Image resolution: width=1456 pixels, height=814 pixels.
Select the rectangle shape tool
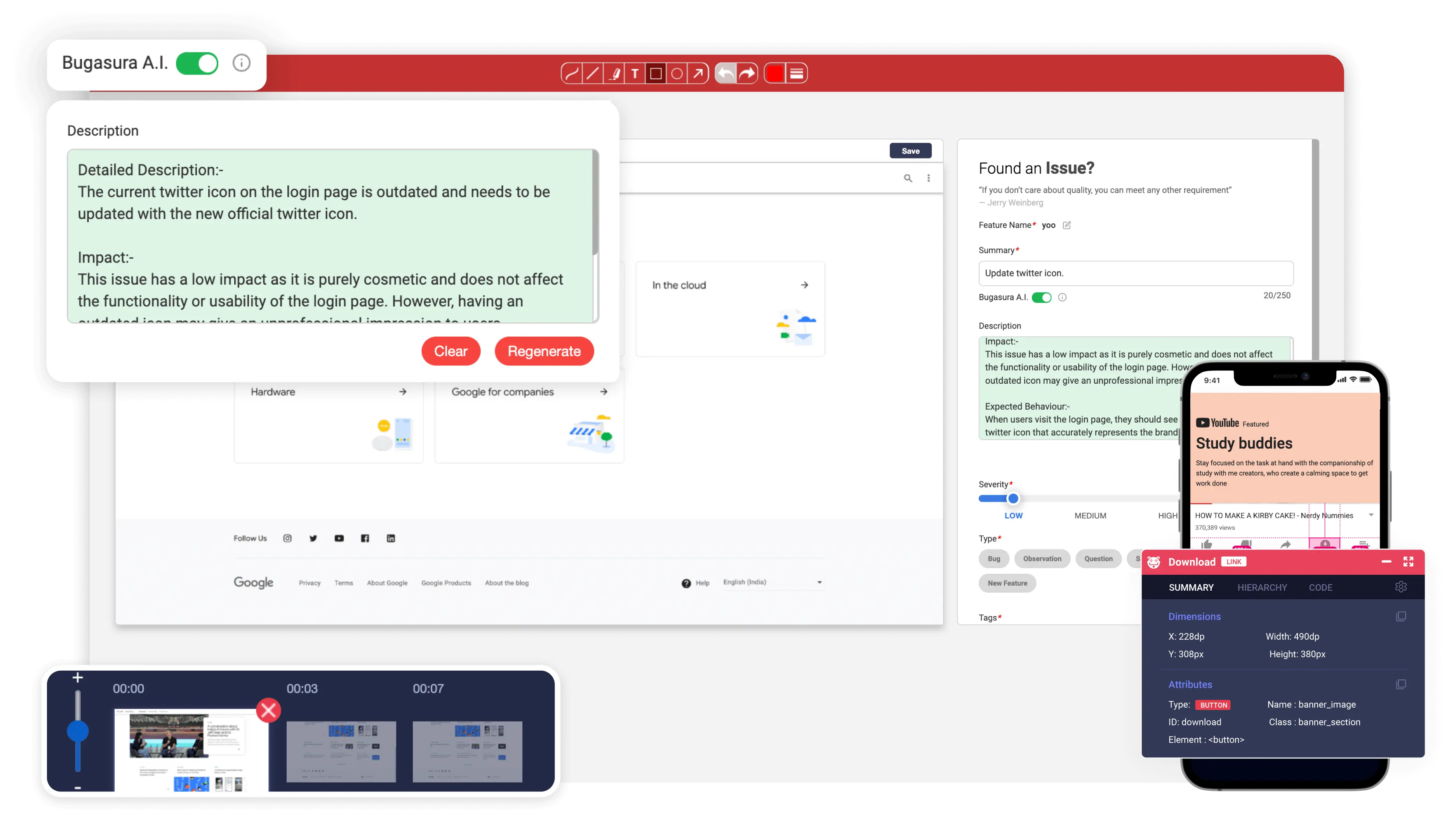pos(656,73)
